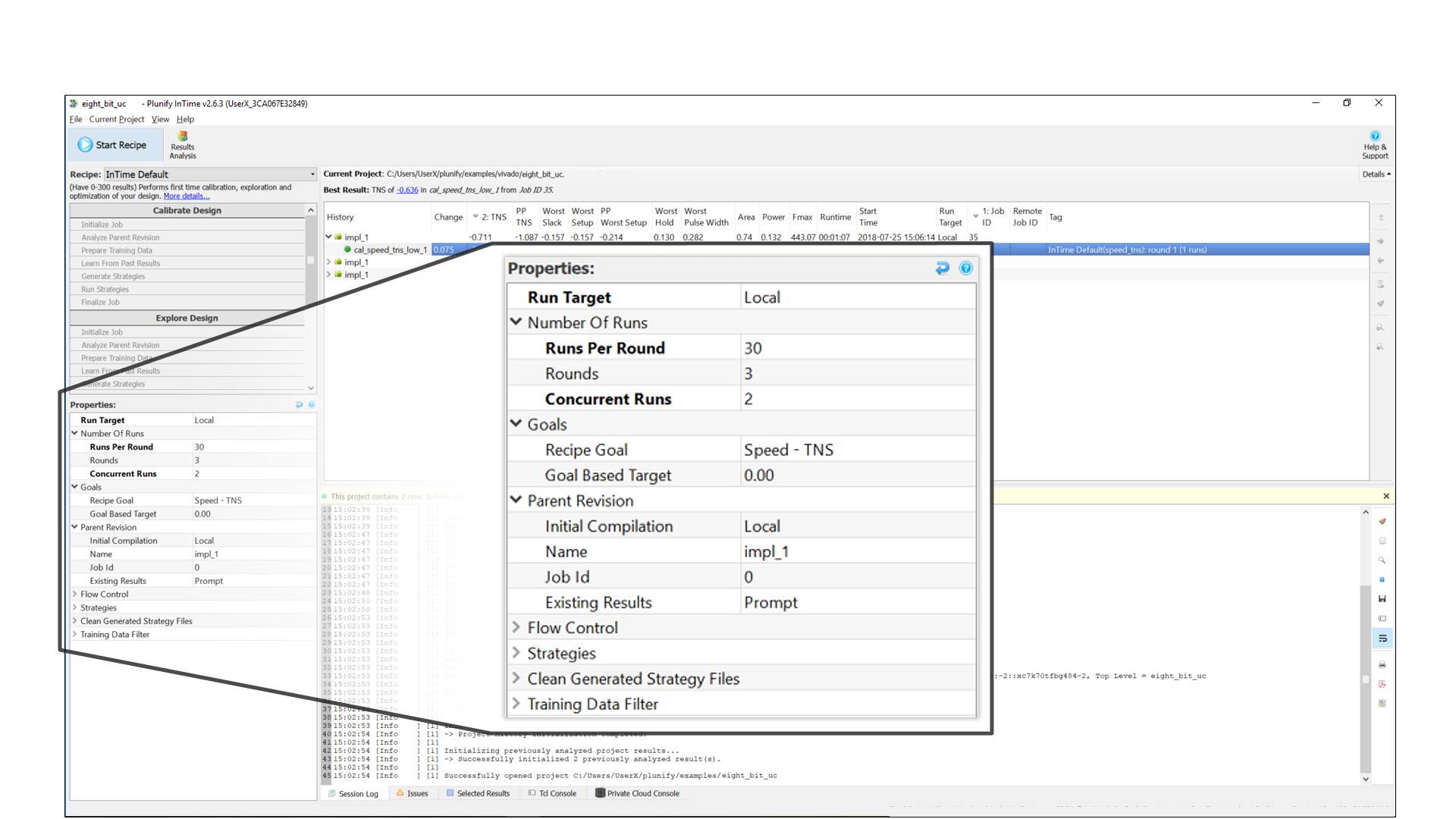Viewport: 1456px width, 819px height.
Task: Open the -0.636 best result link
Action: click(x=407, y=190)
